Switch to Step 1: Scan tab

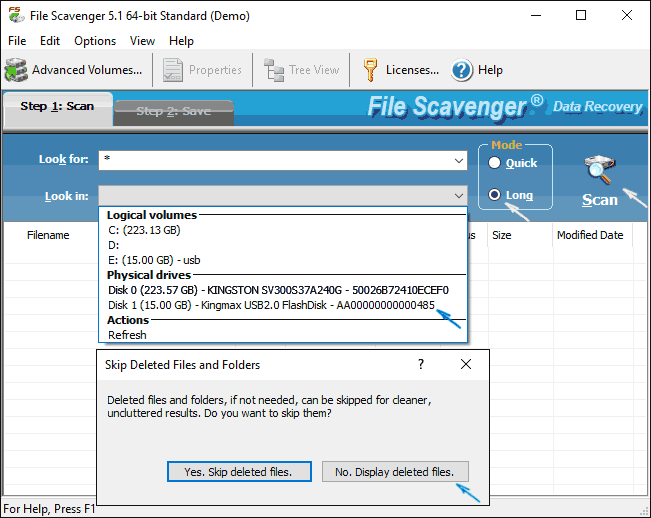(57, 107)
